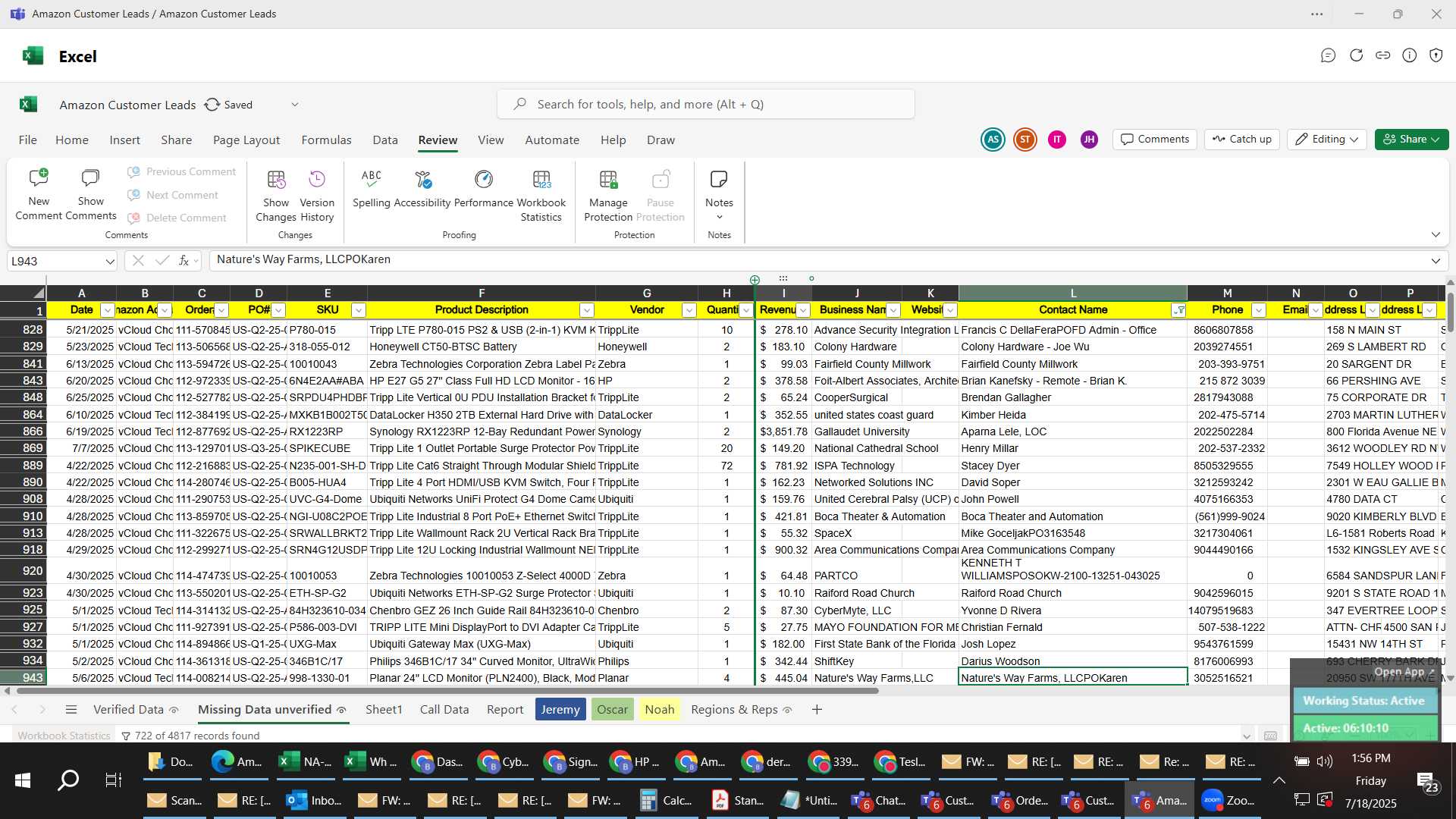
Task: Click the all sheets list icon
Action: [71, 710]
